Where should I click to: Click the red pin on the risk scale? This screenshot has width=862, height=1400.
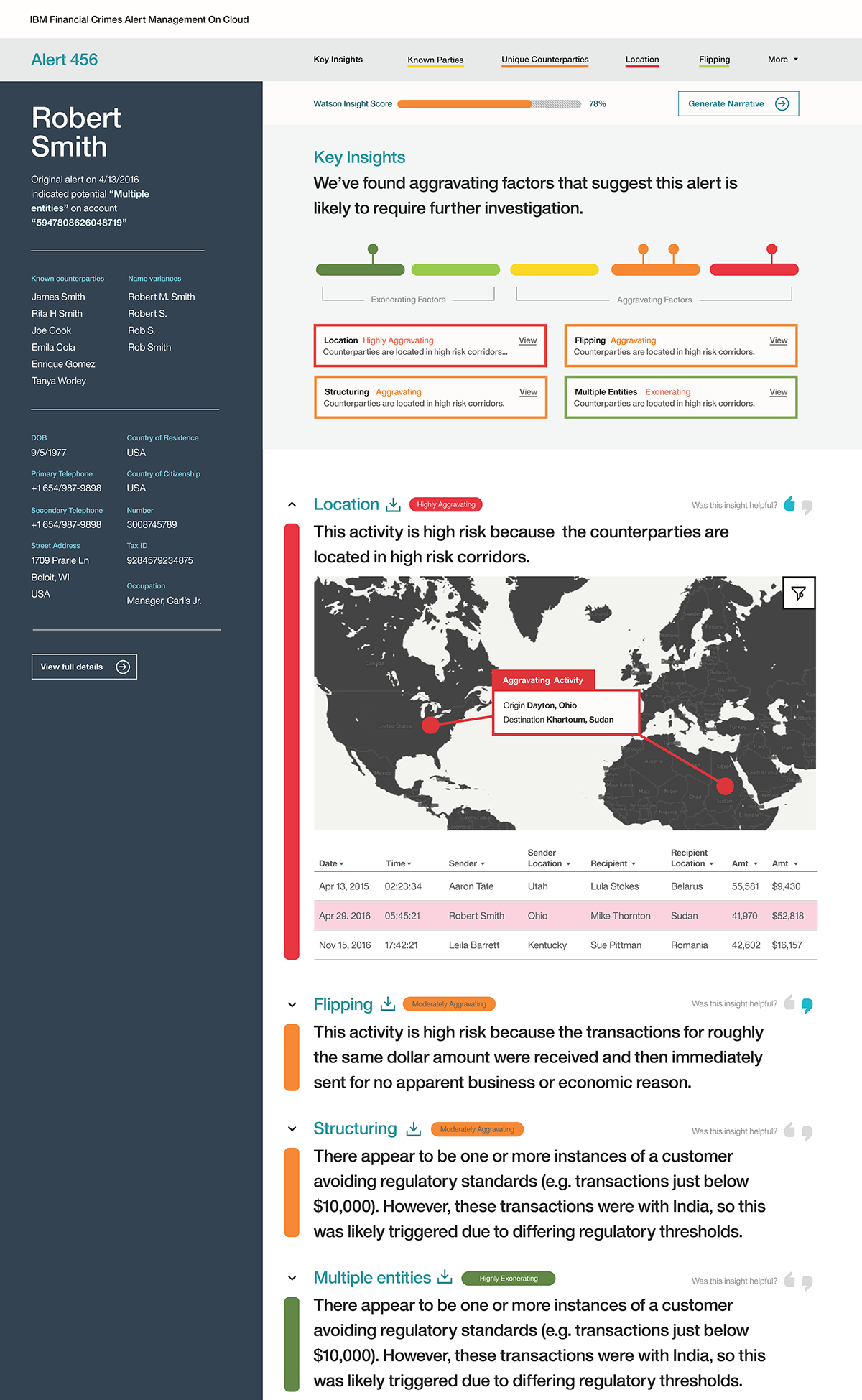[x=771, y=249]
